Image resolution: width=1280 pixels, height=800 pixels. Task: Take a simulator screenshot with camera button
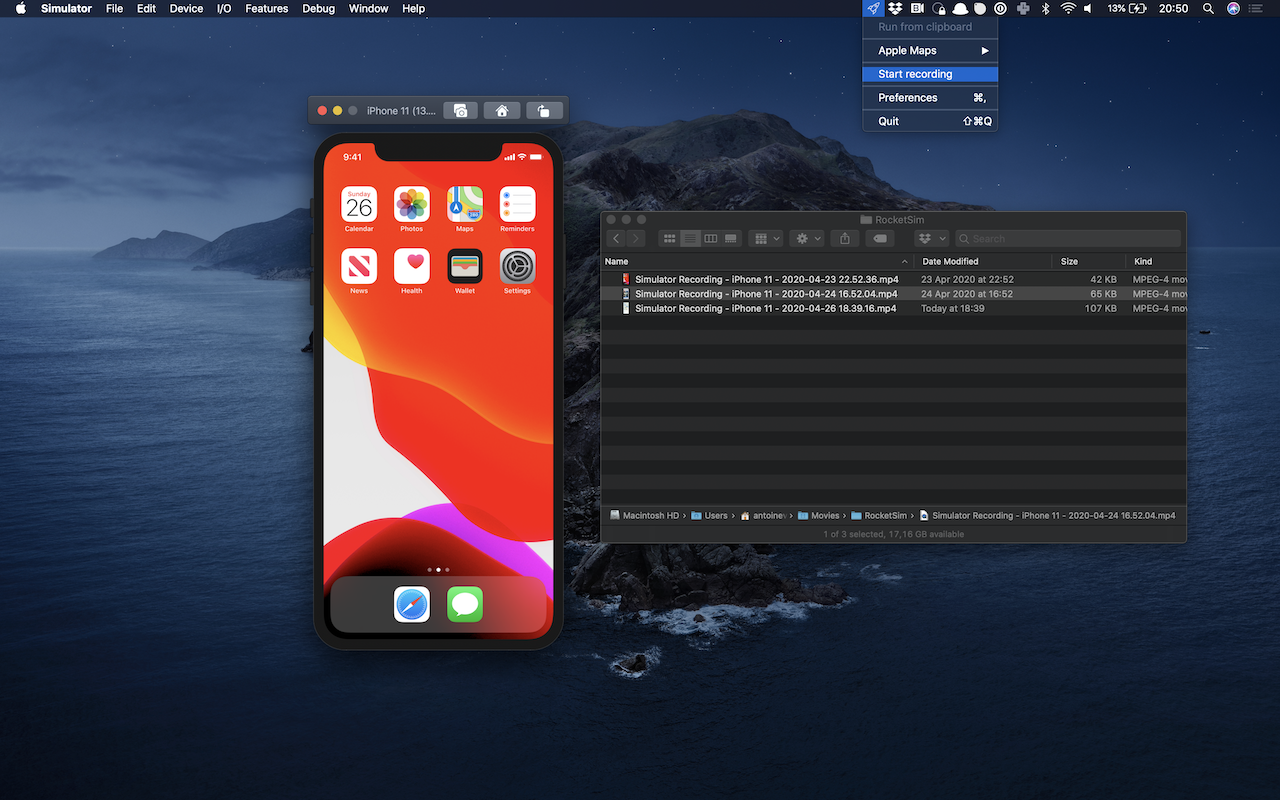tap(460, 111)
